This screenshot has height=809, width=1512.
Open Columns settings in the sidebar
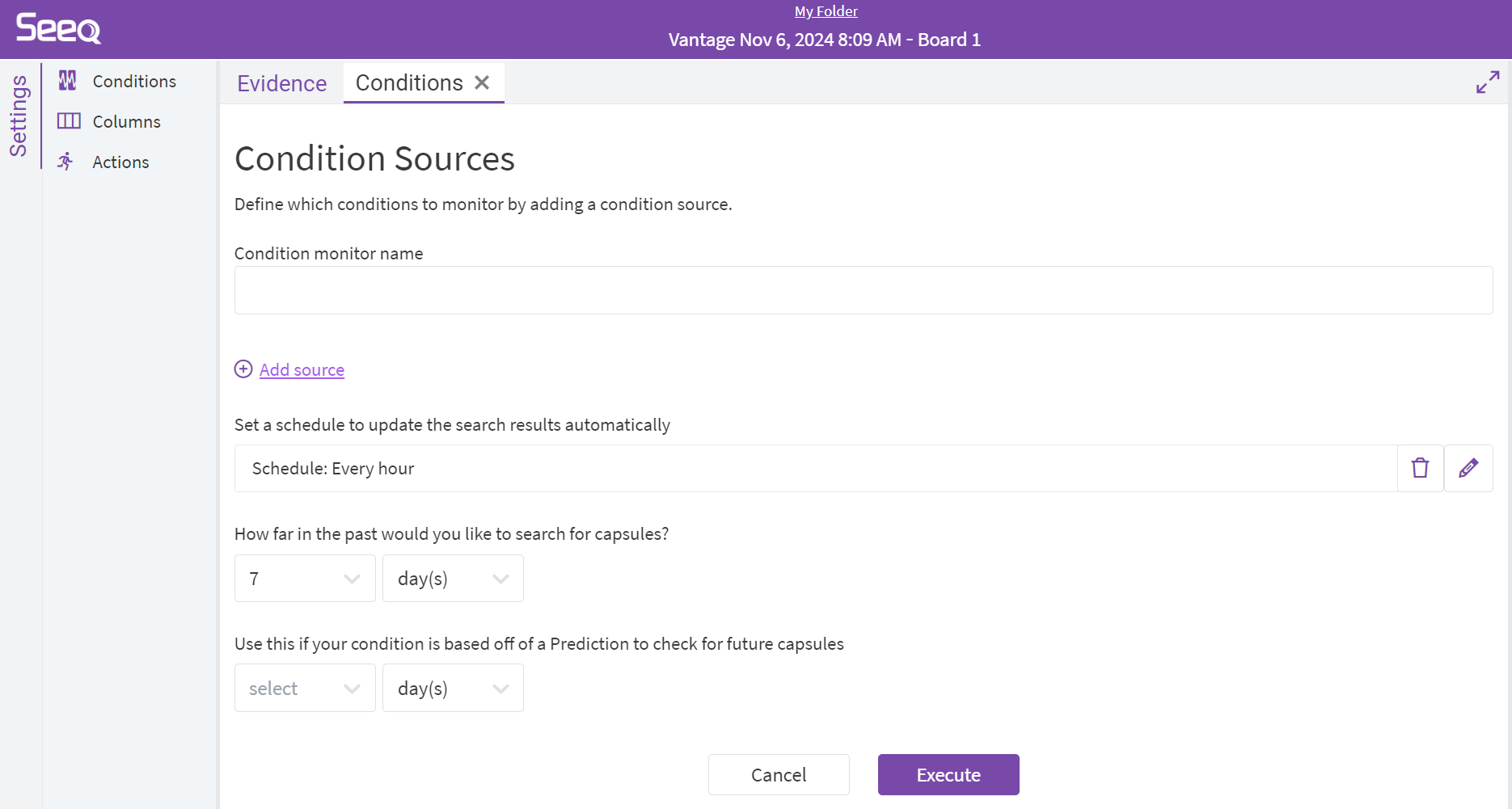pos(126,121)
